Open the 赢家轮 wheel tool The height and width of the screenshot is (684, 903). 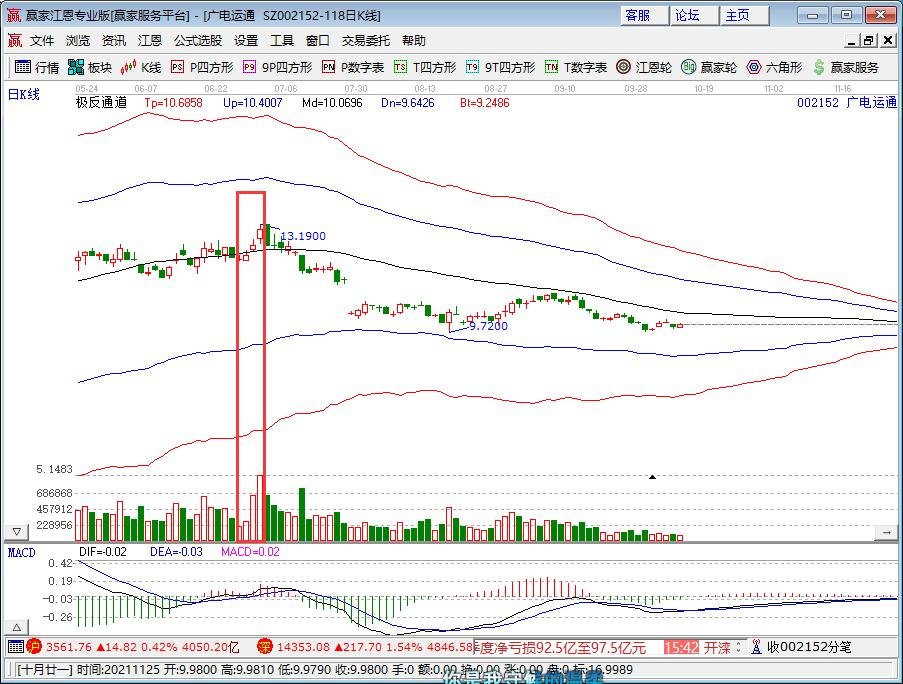tap(709, 68)
